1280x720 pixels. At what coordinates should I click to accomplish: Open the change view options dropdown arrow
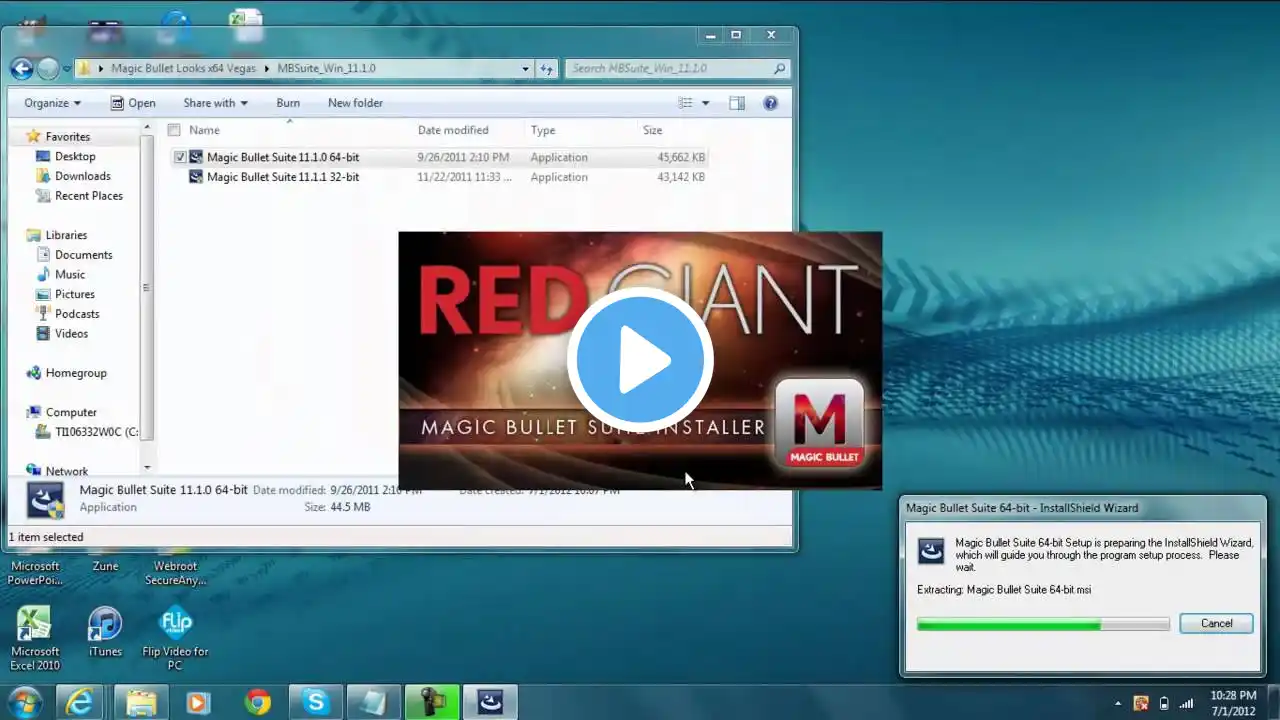(x=705, y=103)
